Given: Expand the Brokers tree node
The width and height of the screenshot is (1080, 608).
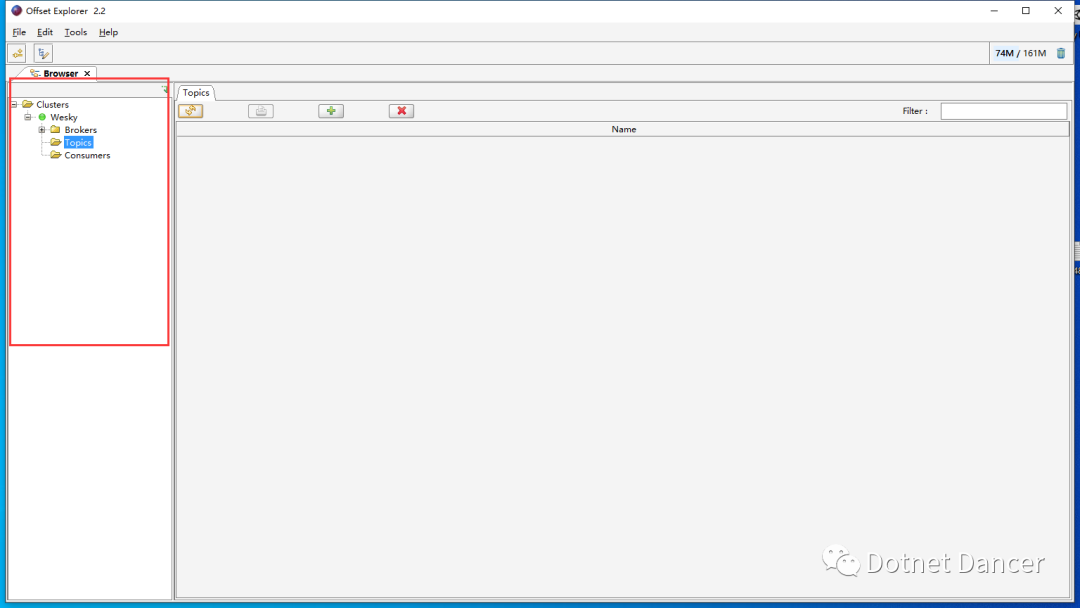Looking at the screenshot, I should pyautogui.click(x=42, y=129).
